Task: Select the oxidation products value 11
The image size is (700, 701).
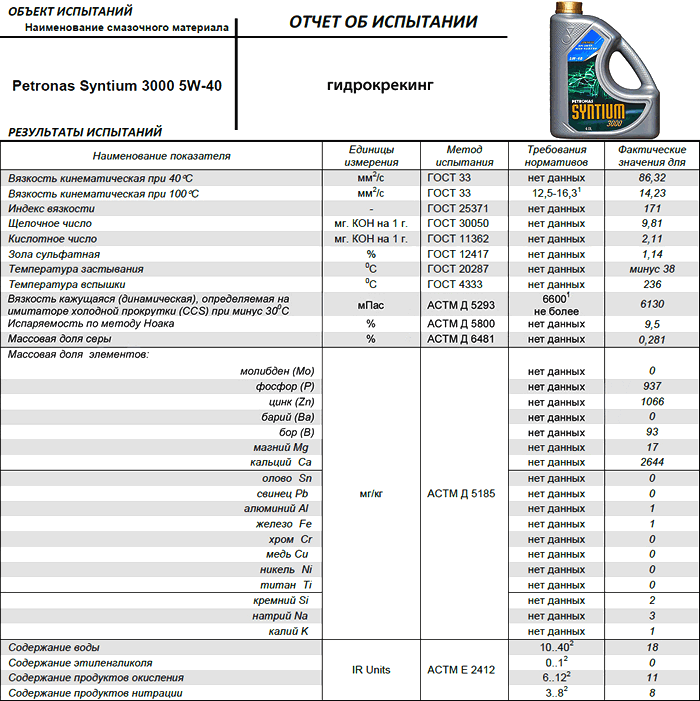Action: coord(652,678)
